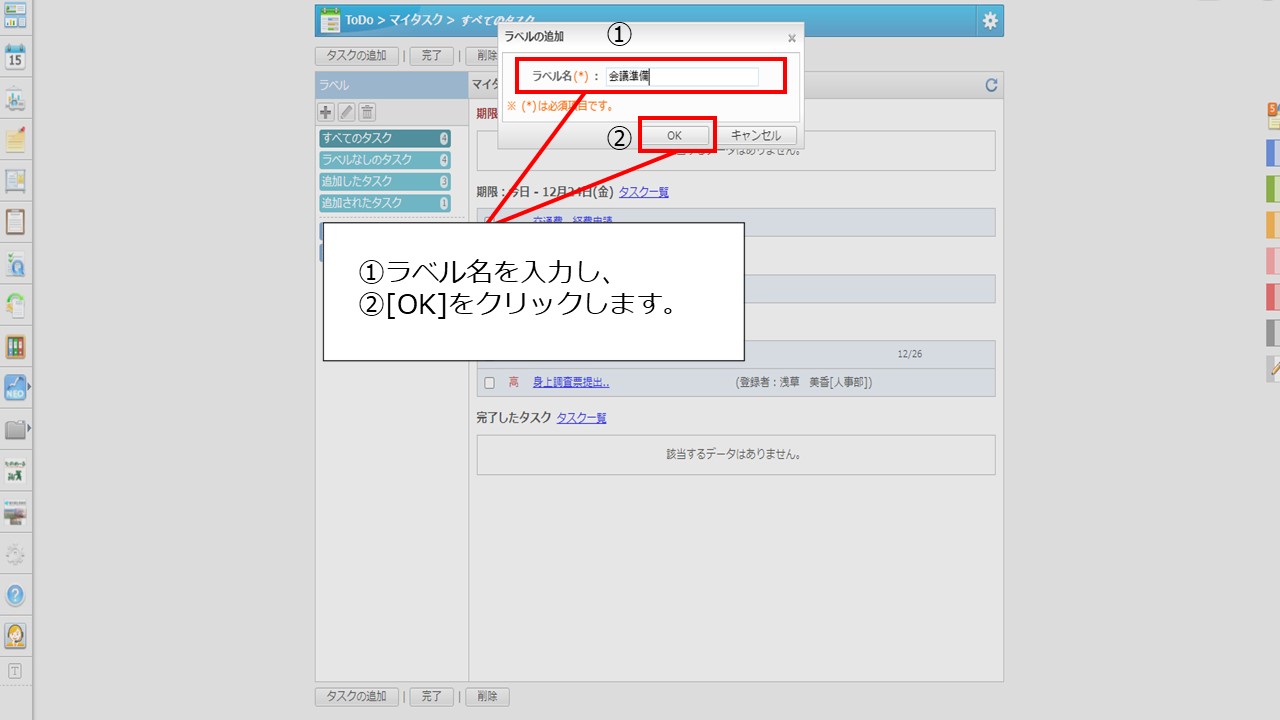Click the small T icon in sidebar
The image size is (1280, 720).
(15, 670)
